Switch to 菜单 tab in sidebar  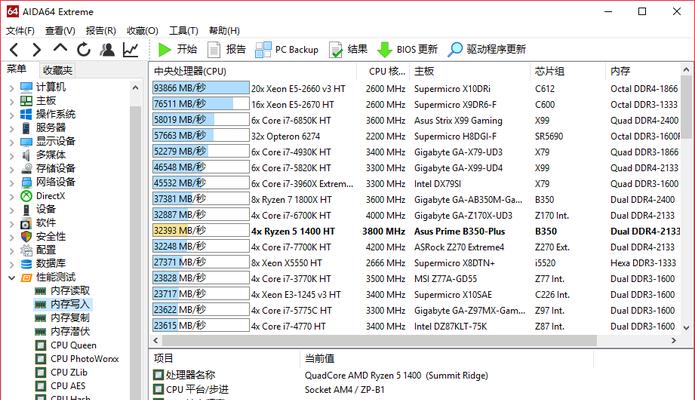pos(16,69)
